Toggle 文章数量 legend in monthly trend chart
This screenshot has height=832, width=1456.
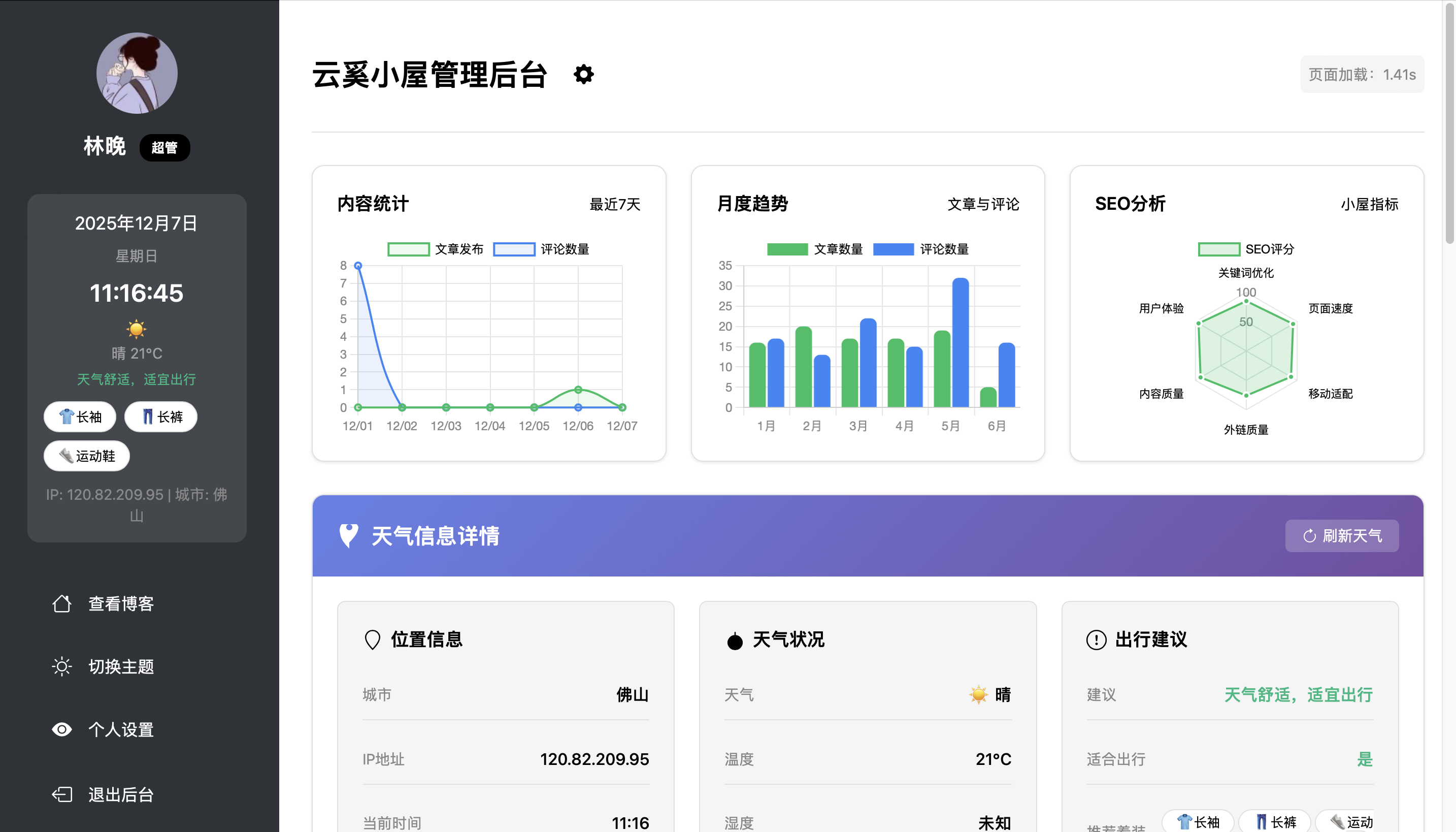[815, 249]
